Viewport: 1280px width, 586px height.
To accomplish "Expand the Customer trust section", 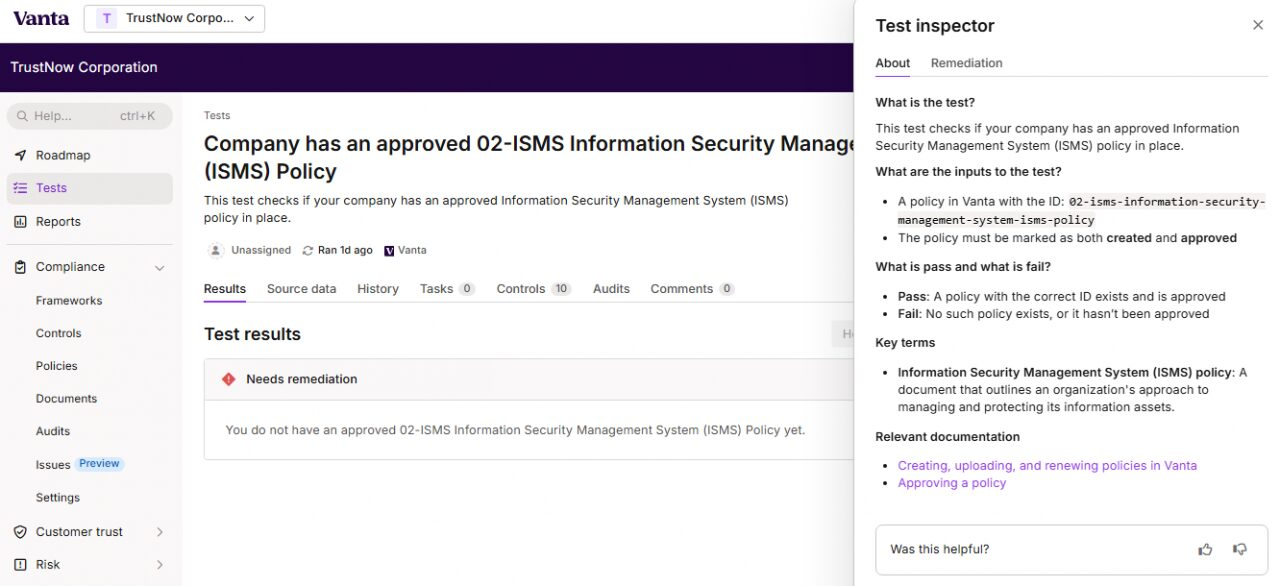I will [x=160, y=532].
